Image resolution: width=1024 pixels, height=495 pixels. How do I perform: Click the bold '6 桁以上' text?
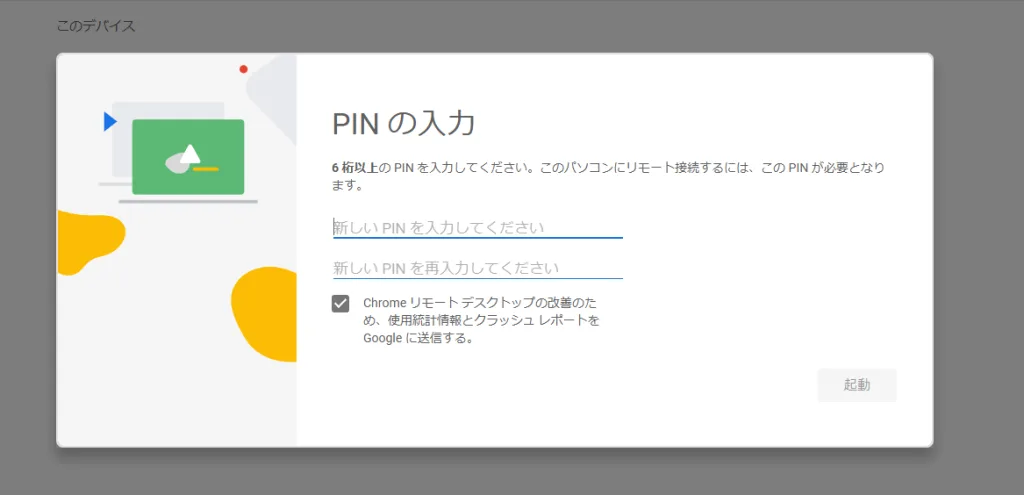tap(354, 168)
